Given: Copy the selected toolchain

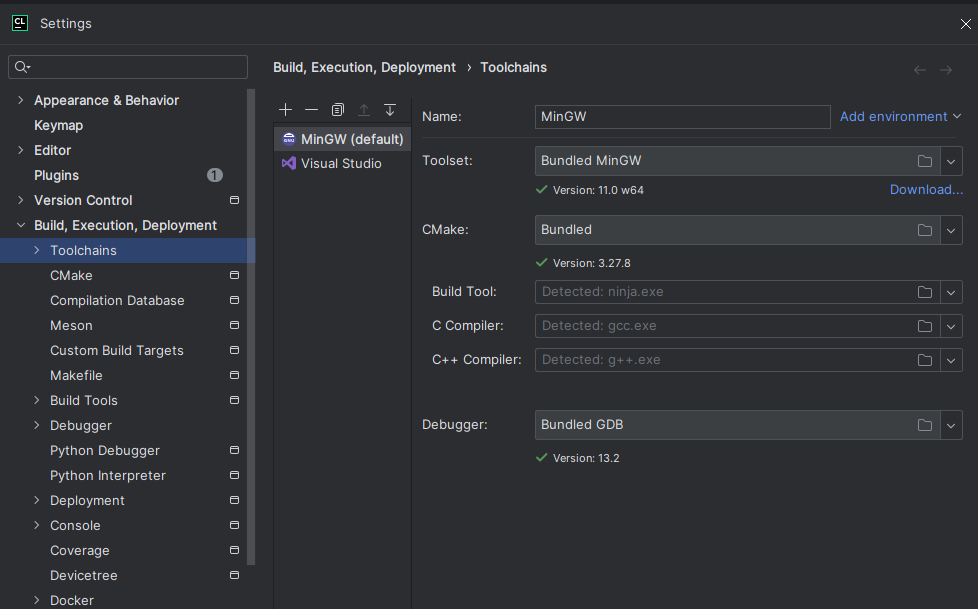Looking at the screenshot, I should pyautogui.click(x=338, y=109).
